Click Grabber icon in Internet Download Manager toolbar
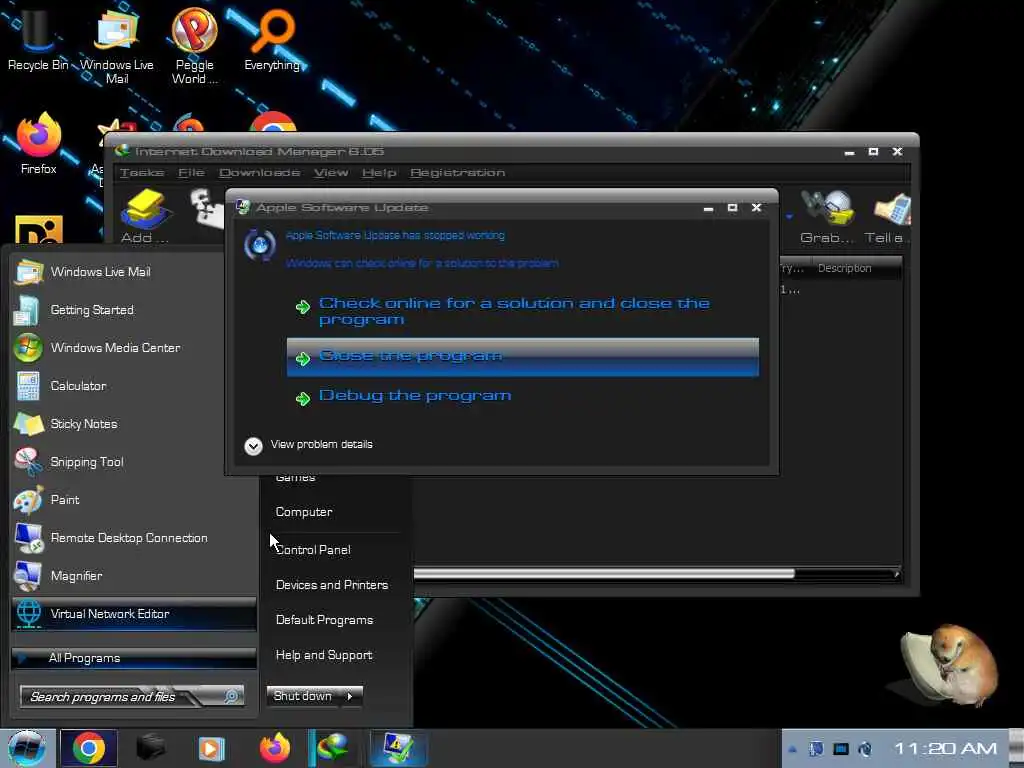Viewport: 1024px width, 768px height. pyautogui.click(x=827, y=217)
